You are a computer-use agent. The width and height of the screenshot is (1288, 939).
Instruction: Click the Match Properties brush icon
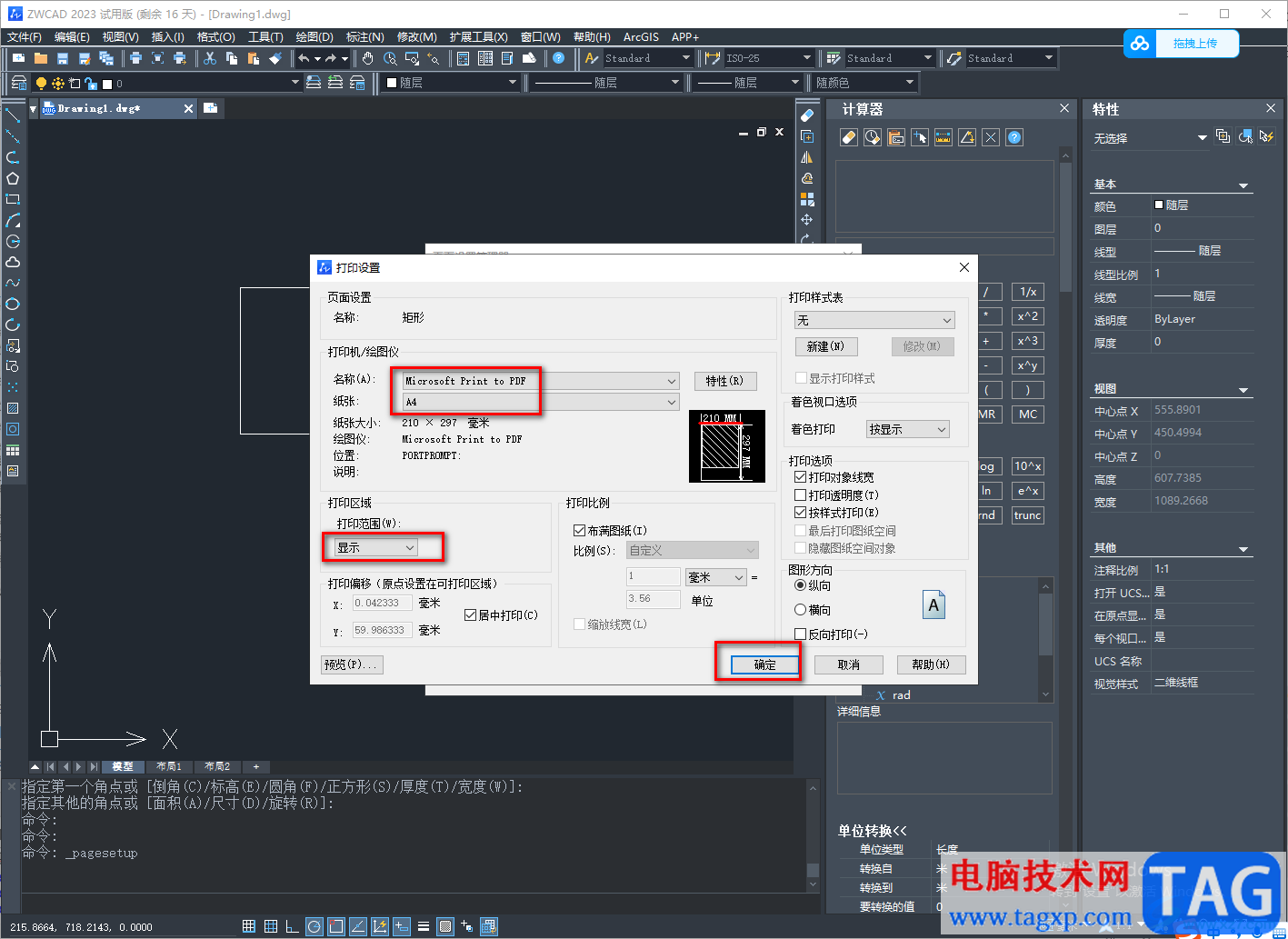[x=275, y=58]
